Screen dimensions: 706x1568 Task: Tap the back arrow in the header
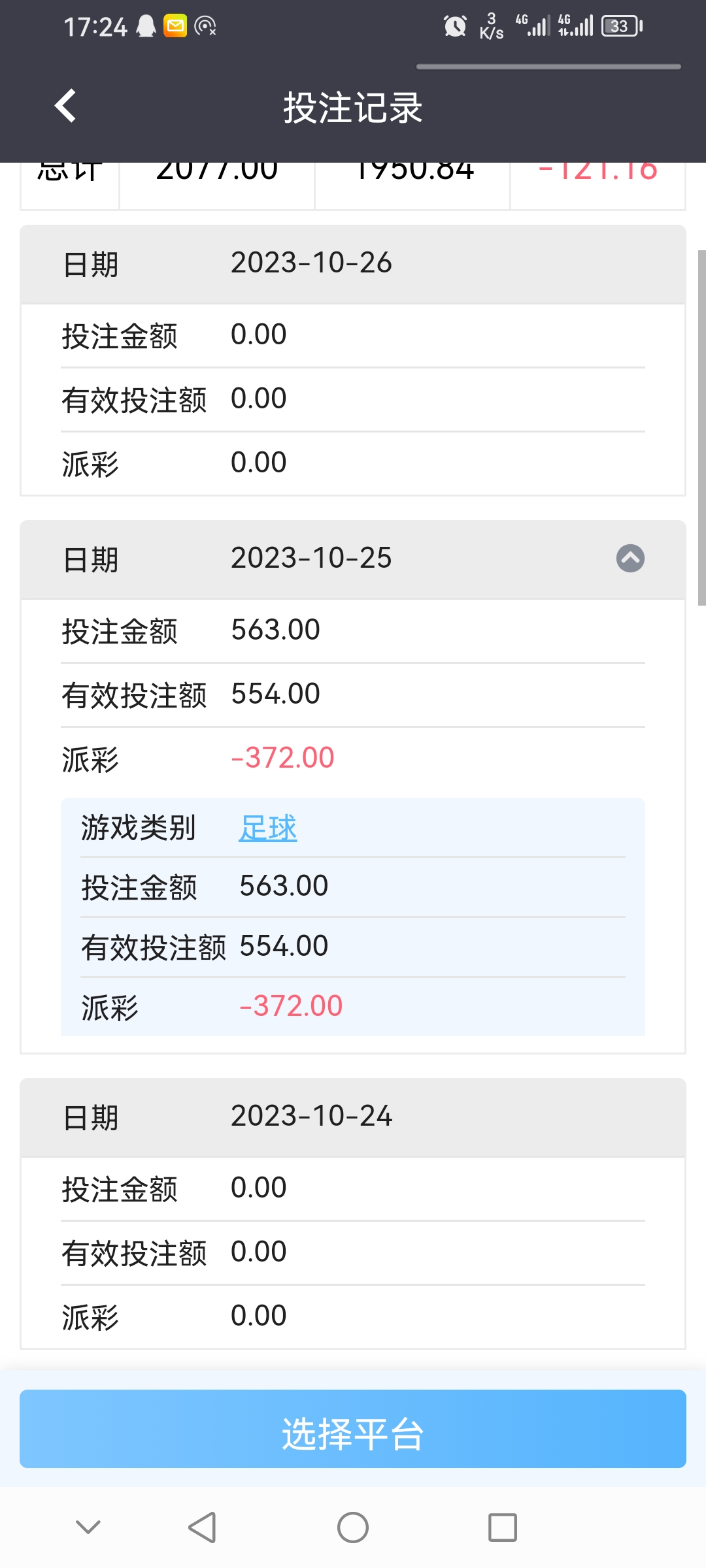pyautogui.click(x=65, y=106)
